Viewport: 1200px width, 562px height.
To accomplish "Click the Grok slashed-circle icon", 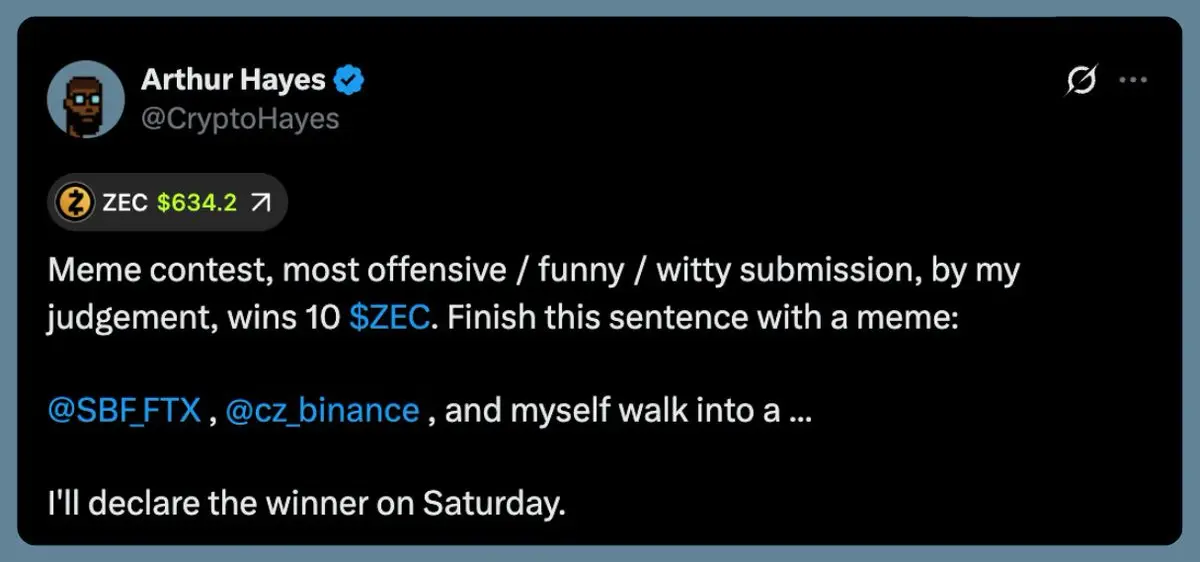I will pyautogui.click(x=1081, y=83).
